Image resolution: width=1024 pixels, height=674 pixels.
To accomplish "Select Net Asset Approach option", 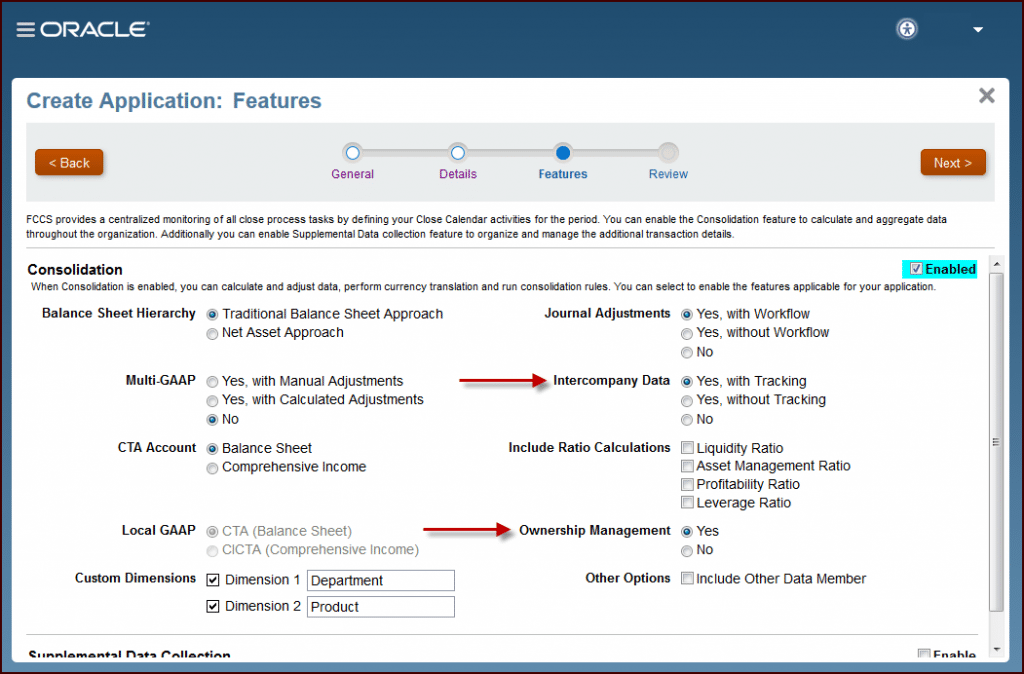I will coord(212,334).
